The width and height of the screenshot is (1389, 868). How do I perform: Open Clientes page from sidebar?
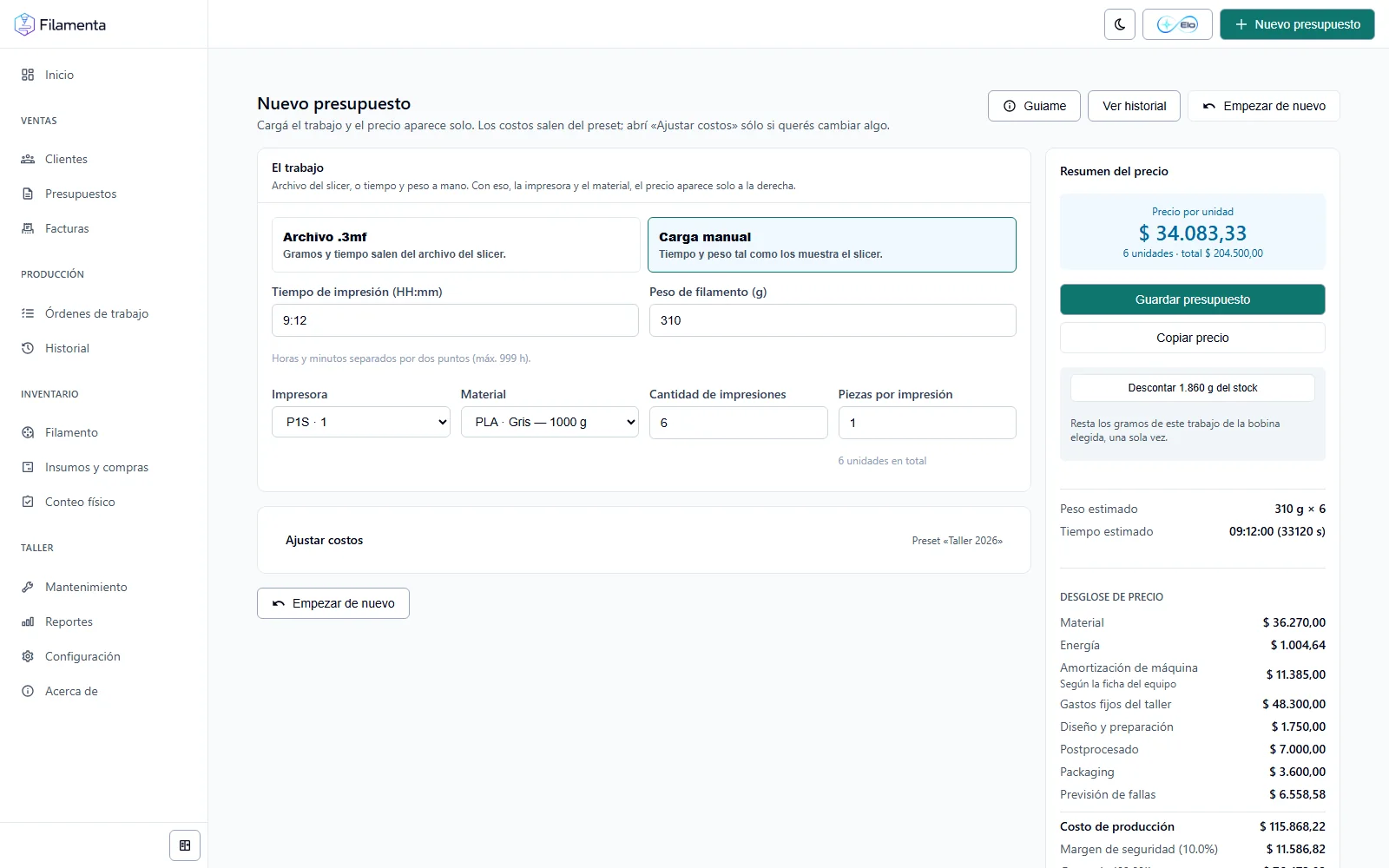click(104, 159)
